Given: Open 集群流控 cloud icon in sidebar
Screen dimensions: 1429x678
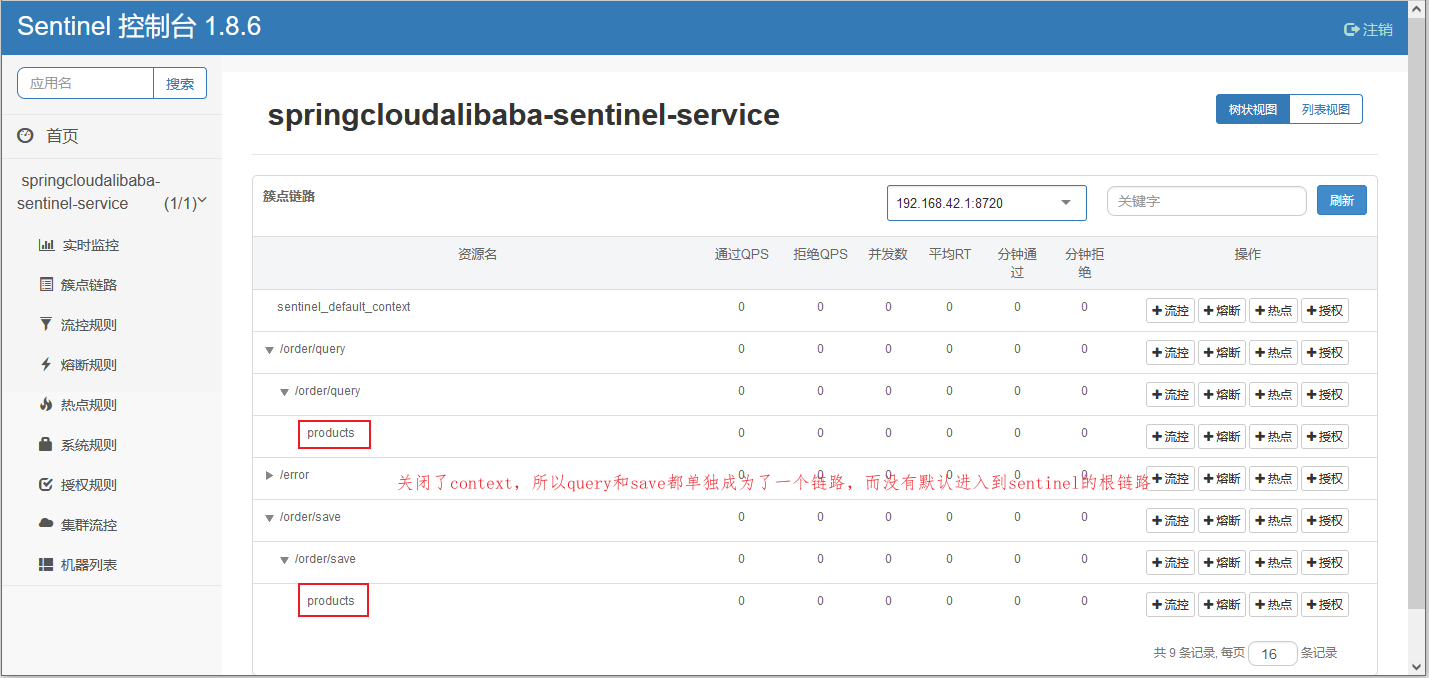Looking at the screenshot, I should coord(46,525).
